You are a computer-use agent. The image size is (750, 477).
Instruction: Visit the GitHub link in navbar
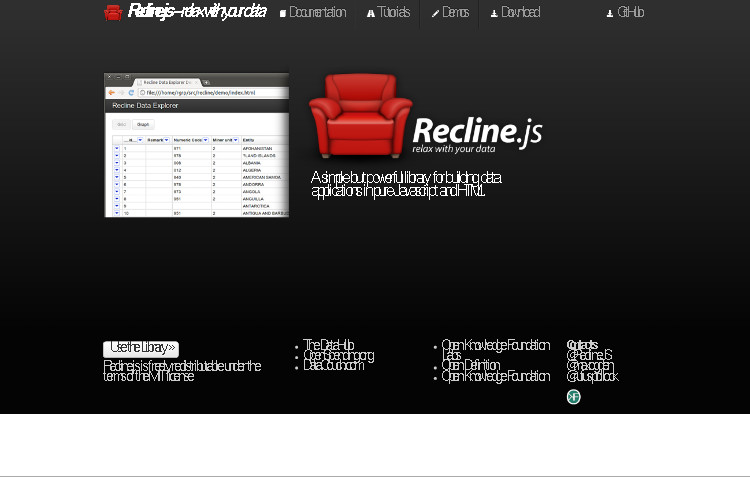631,13
